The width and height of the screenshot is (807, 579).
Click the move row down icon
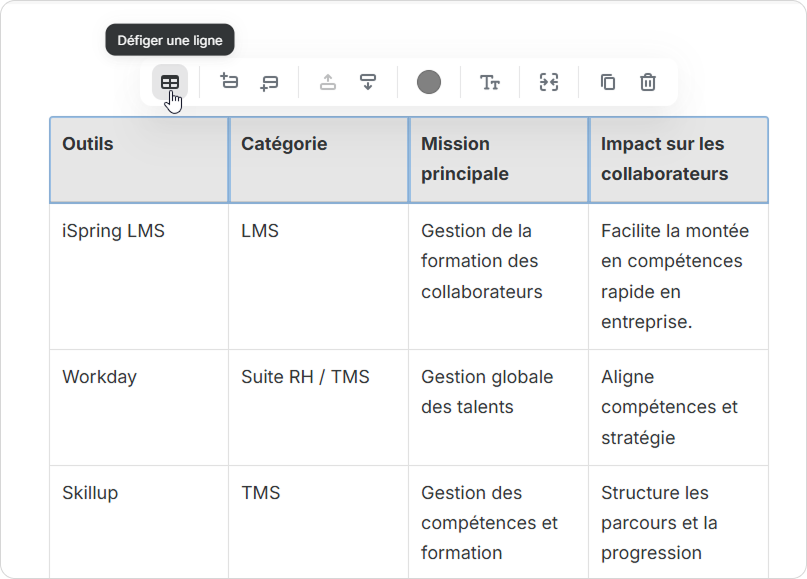coord(368,82)
